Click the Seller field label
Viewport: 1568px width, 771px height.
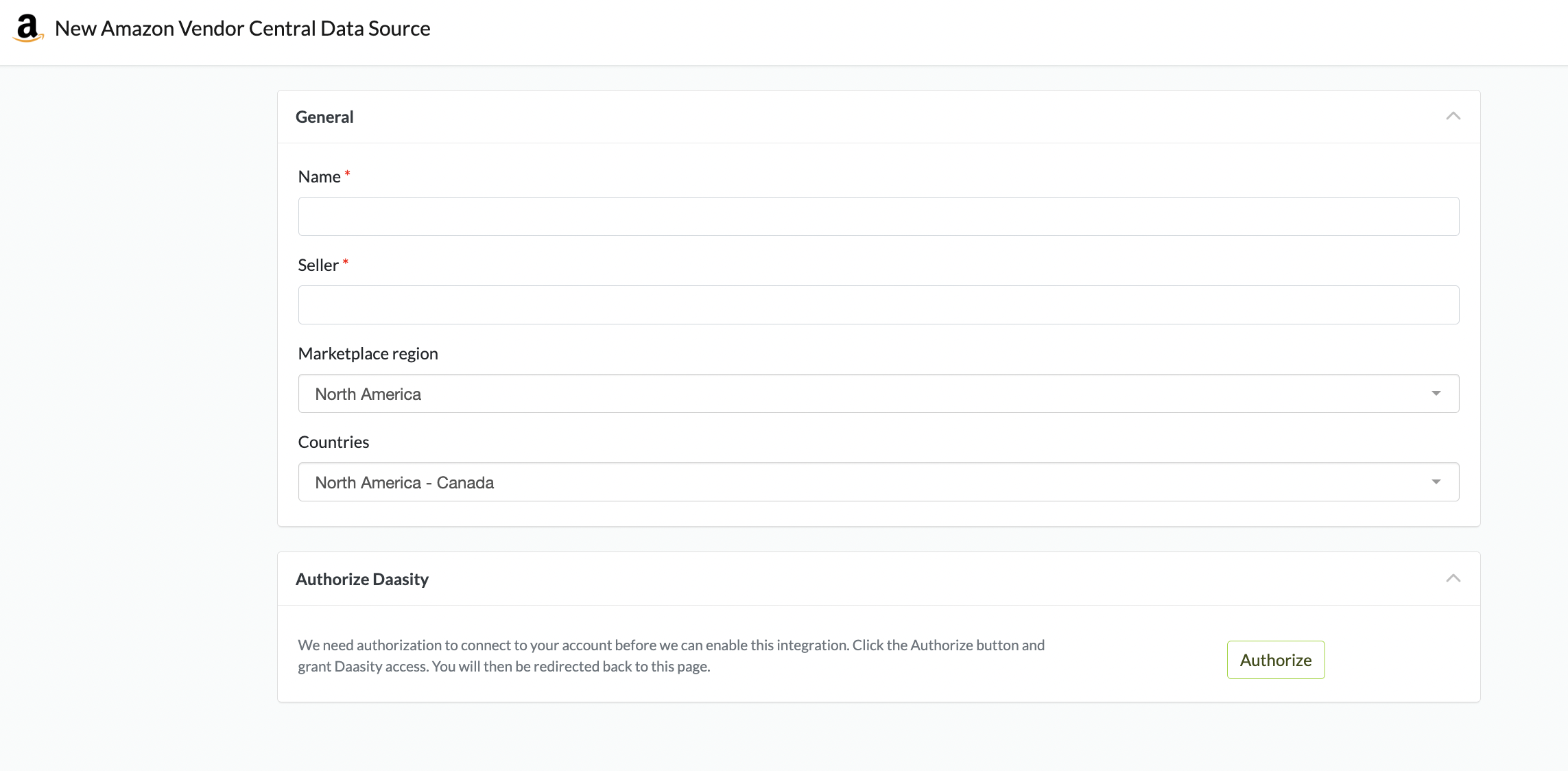coord(318,265)
